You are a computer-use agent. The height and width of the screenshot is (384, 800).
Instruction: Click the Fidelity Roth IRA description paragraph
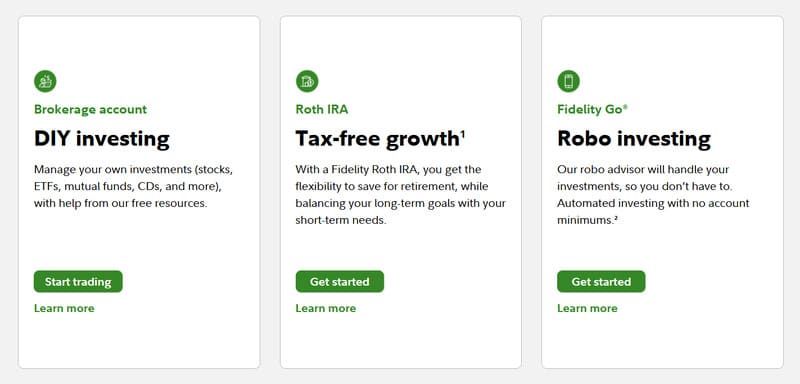tap(401, 194)
